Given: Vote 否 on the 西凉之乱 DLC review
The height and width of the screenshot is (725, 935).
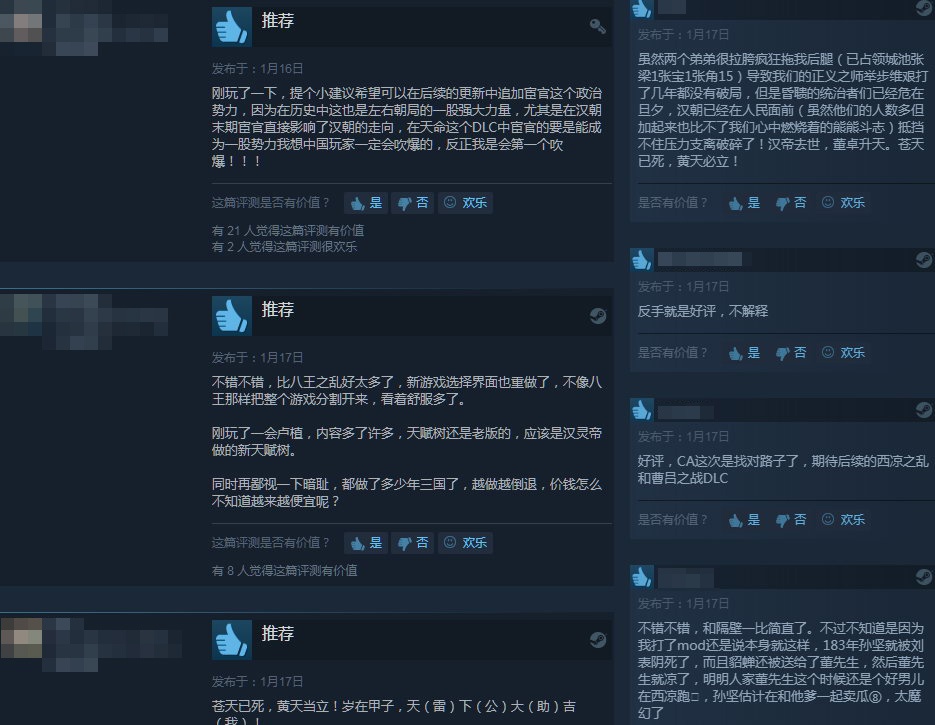Looking at the screenshot, I should point(791,519).
